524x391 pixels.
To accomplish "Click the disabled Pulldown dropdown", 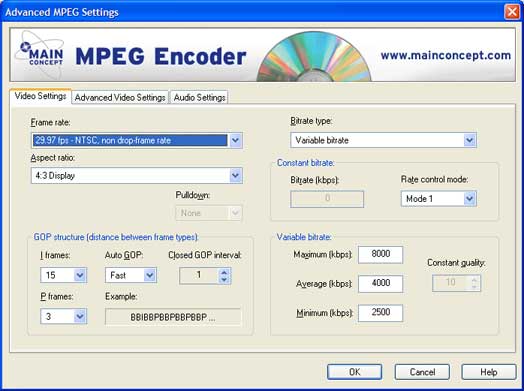I will pyautogui.click(x=209, y=213).
